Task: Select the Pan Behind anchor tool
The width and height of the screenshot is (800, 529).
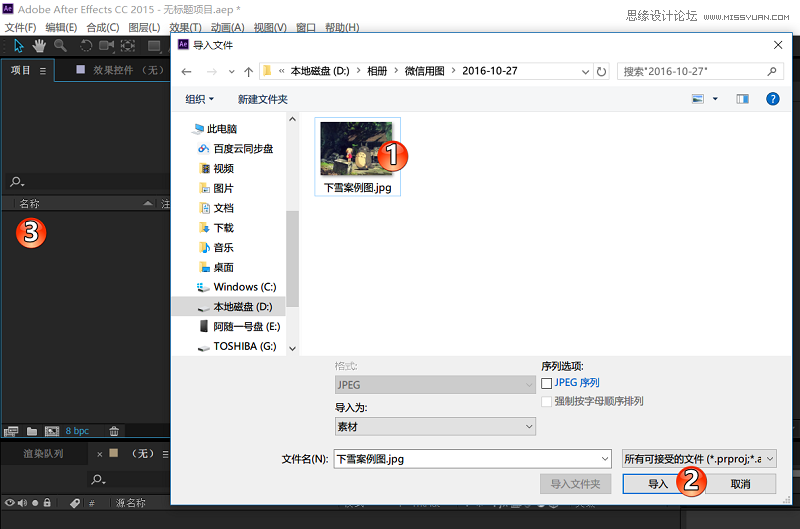Action: tap(127, 46)
